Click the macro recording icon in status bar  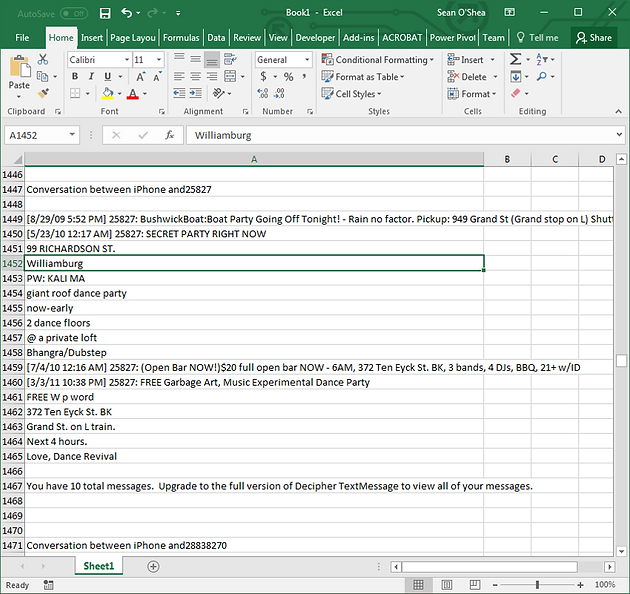tap(49, 585)
